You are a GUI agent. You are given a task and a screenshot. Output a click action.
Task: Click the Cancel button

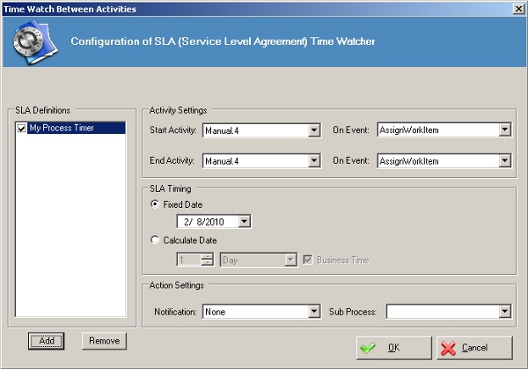(475, 347)
